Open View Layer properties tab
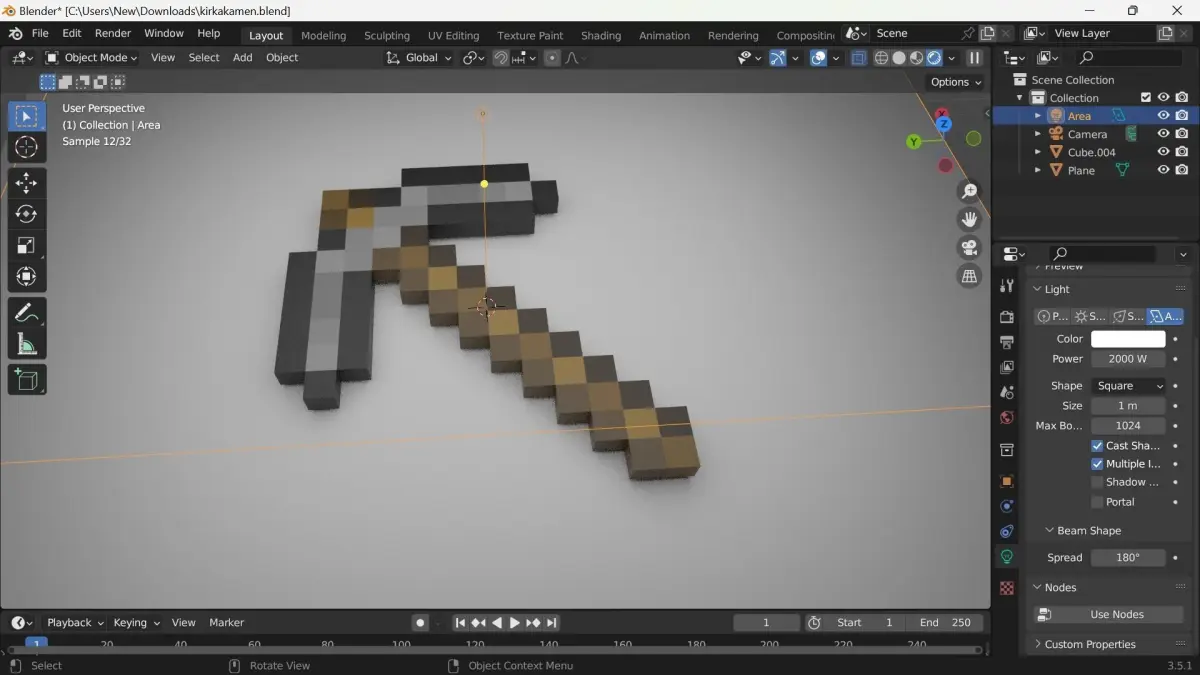The height and width of the screenshot is (675, 1200). (1007, 367)
